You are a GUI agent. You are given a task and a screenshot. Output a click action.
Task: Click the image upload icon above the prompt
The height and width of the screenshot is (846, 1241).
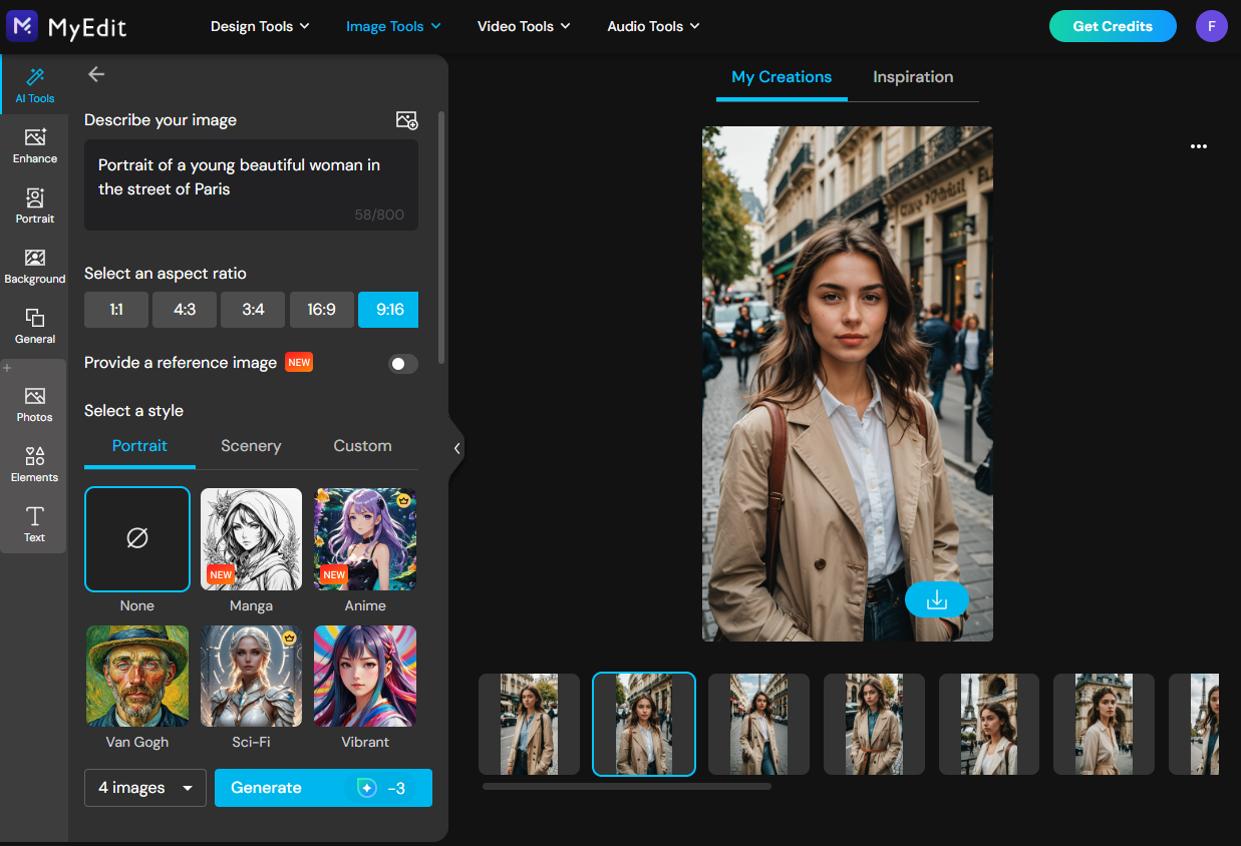(406, 119)
